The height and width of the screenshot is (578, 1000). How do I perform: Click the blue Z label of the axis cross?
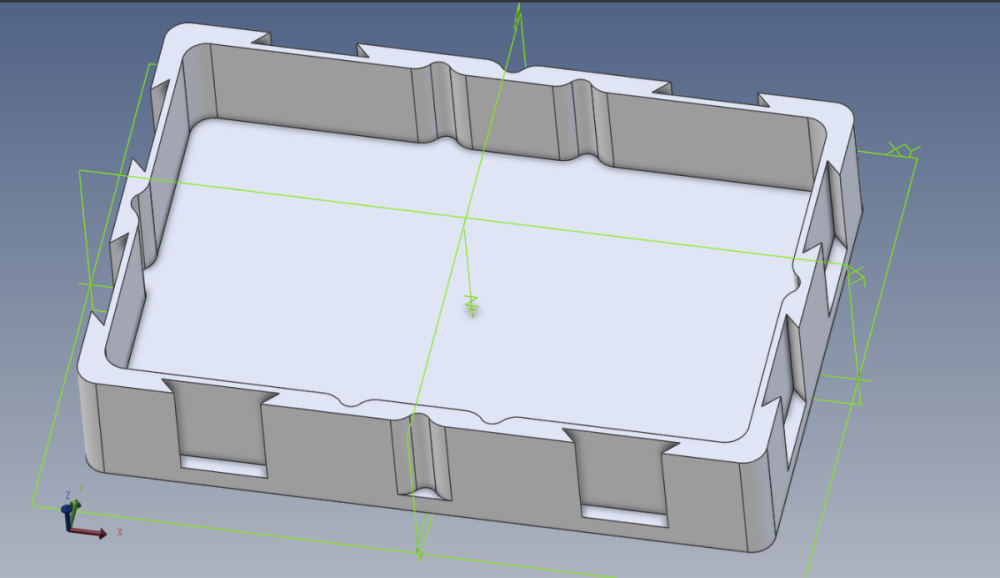coord(68,496)
